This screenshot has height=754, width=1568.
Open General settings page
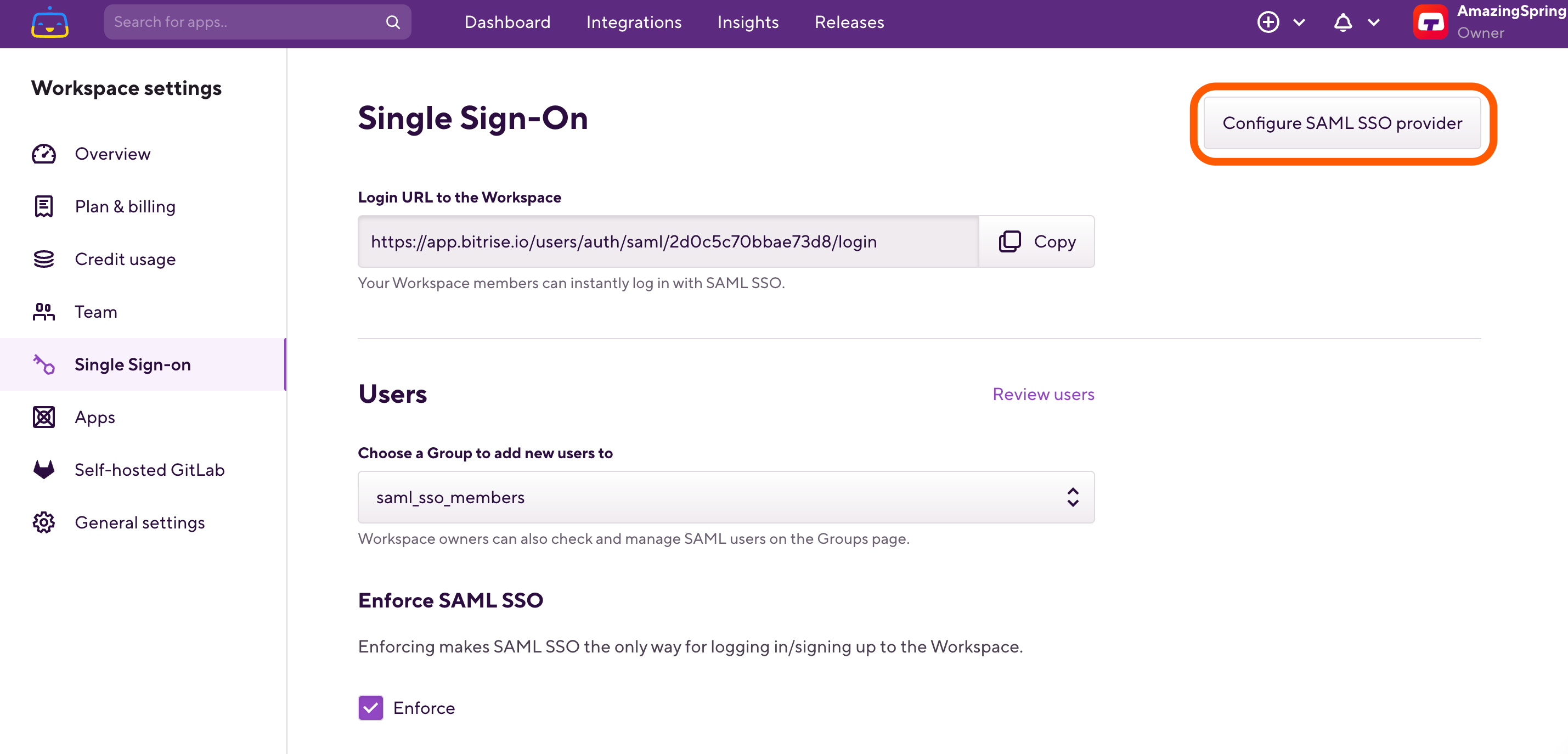coord(143,522)
